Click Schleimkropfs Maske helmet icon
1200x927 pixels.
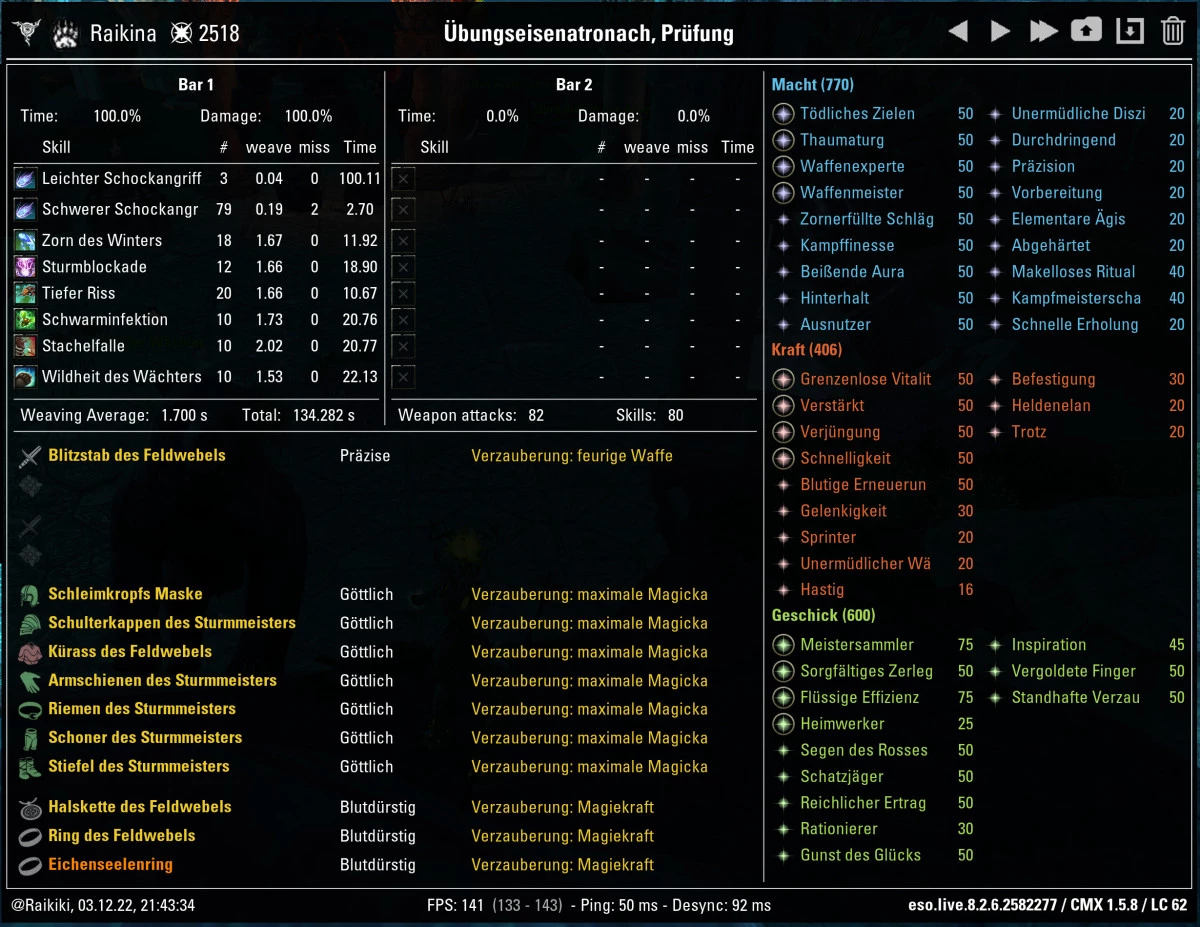(30, 596)
